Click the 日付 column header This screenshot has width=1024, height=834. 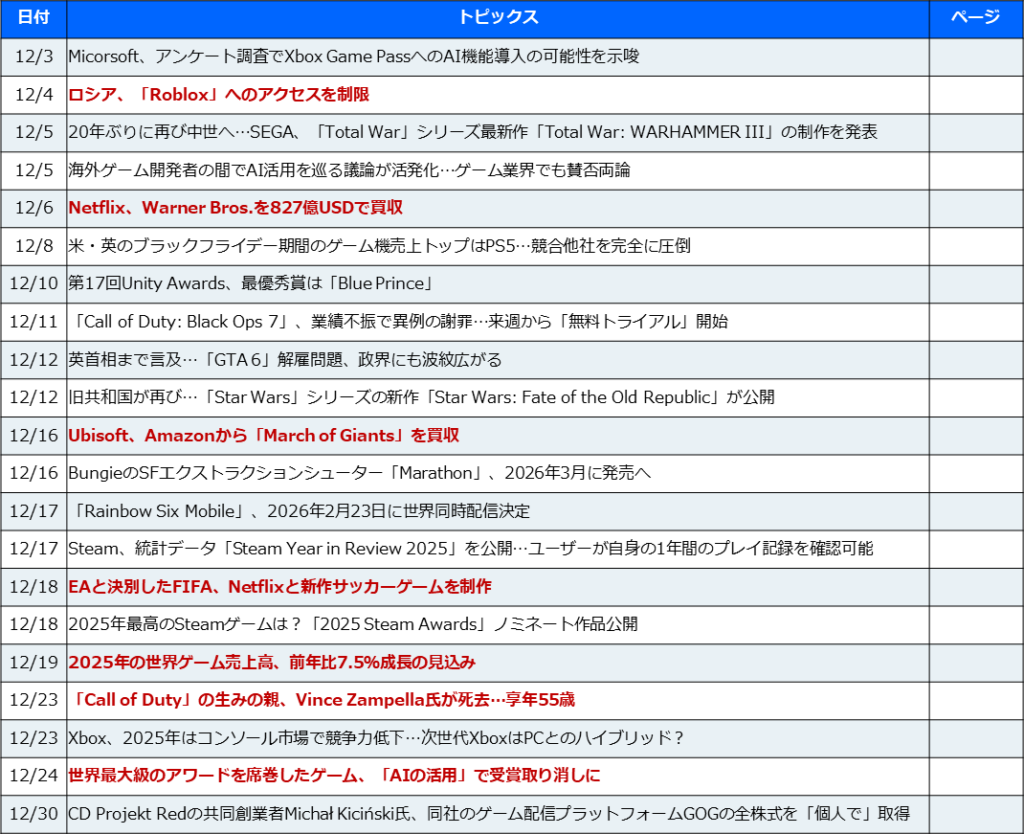(33, 18)
